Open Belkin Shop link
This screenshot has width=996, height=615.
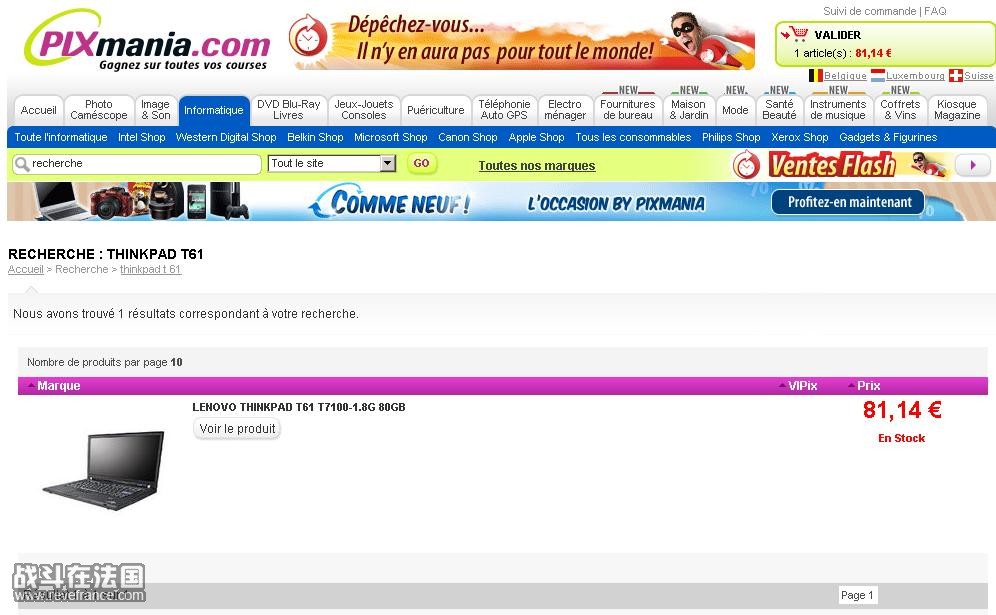[x=315, y=137]
